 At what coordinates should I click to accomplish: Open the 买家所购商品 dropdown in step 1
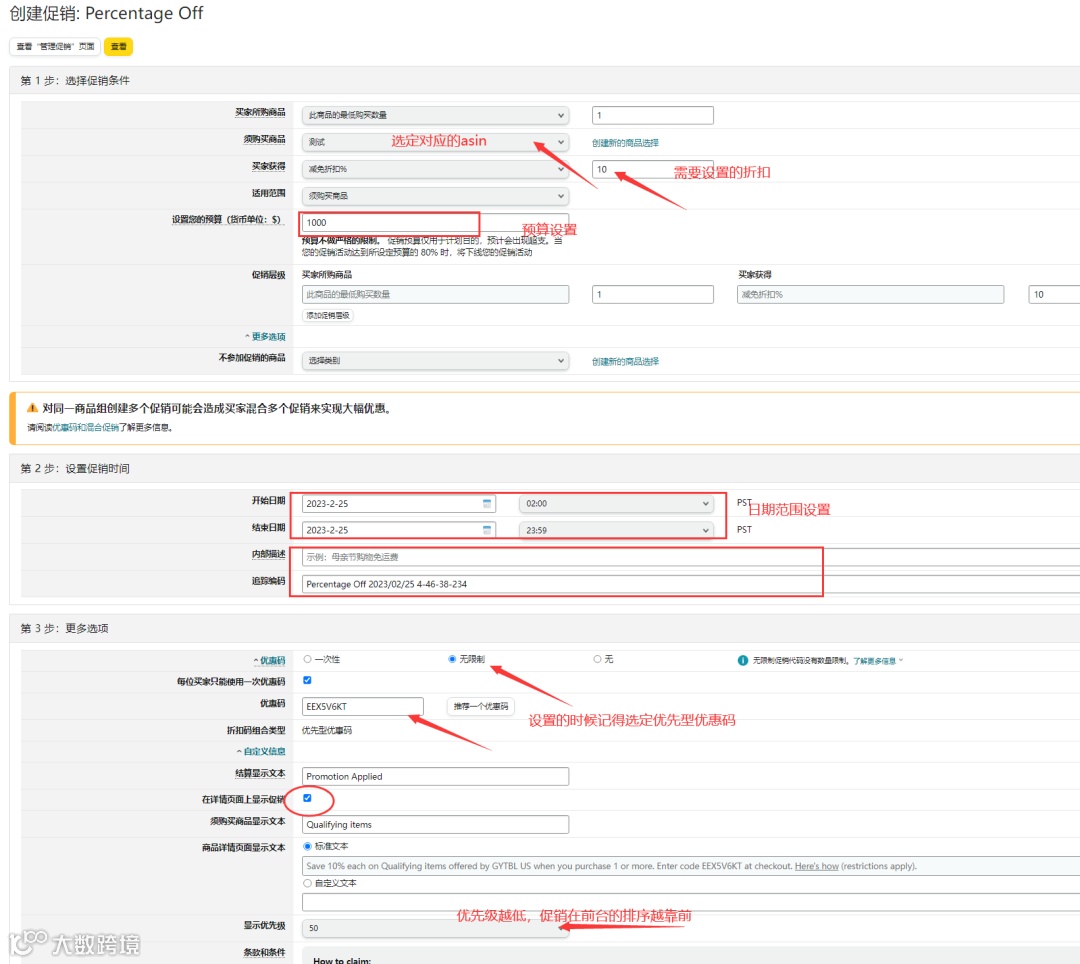click(x=435, y=115)
